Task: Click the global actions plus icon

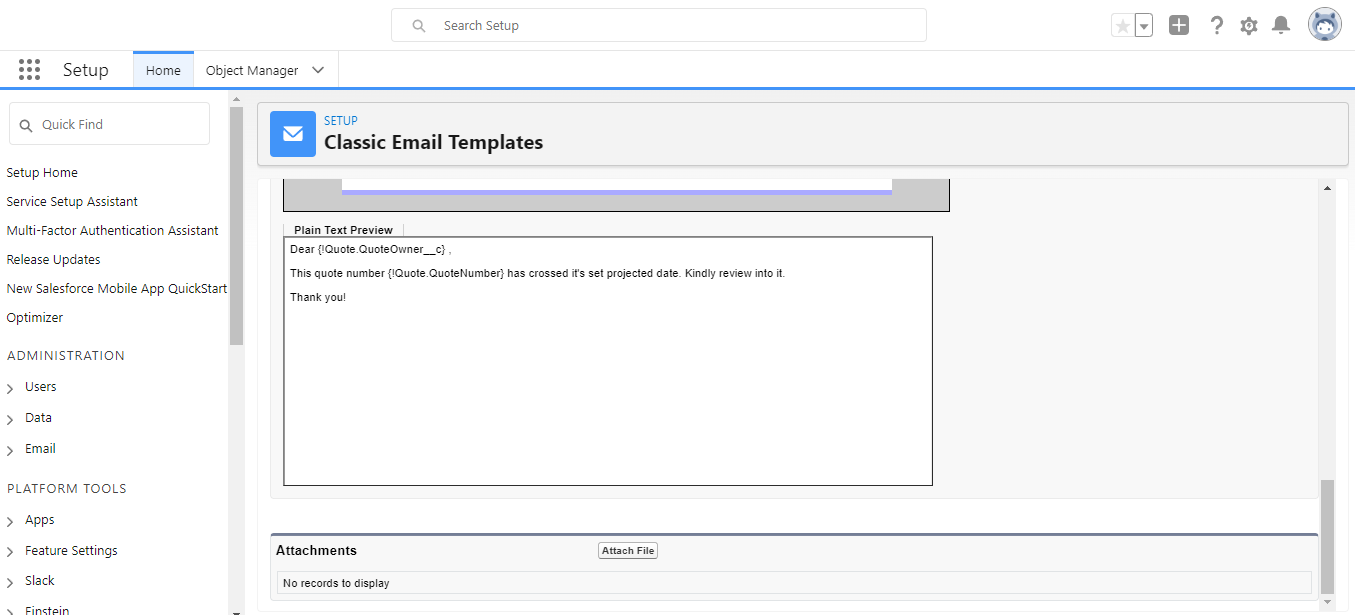Action: pos(1179,26)
